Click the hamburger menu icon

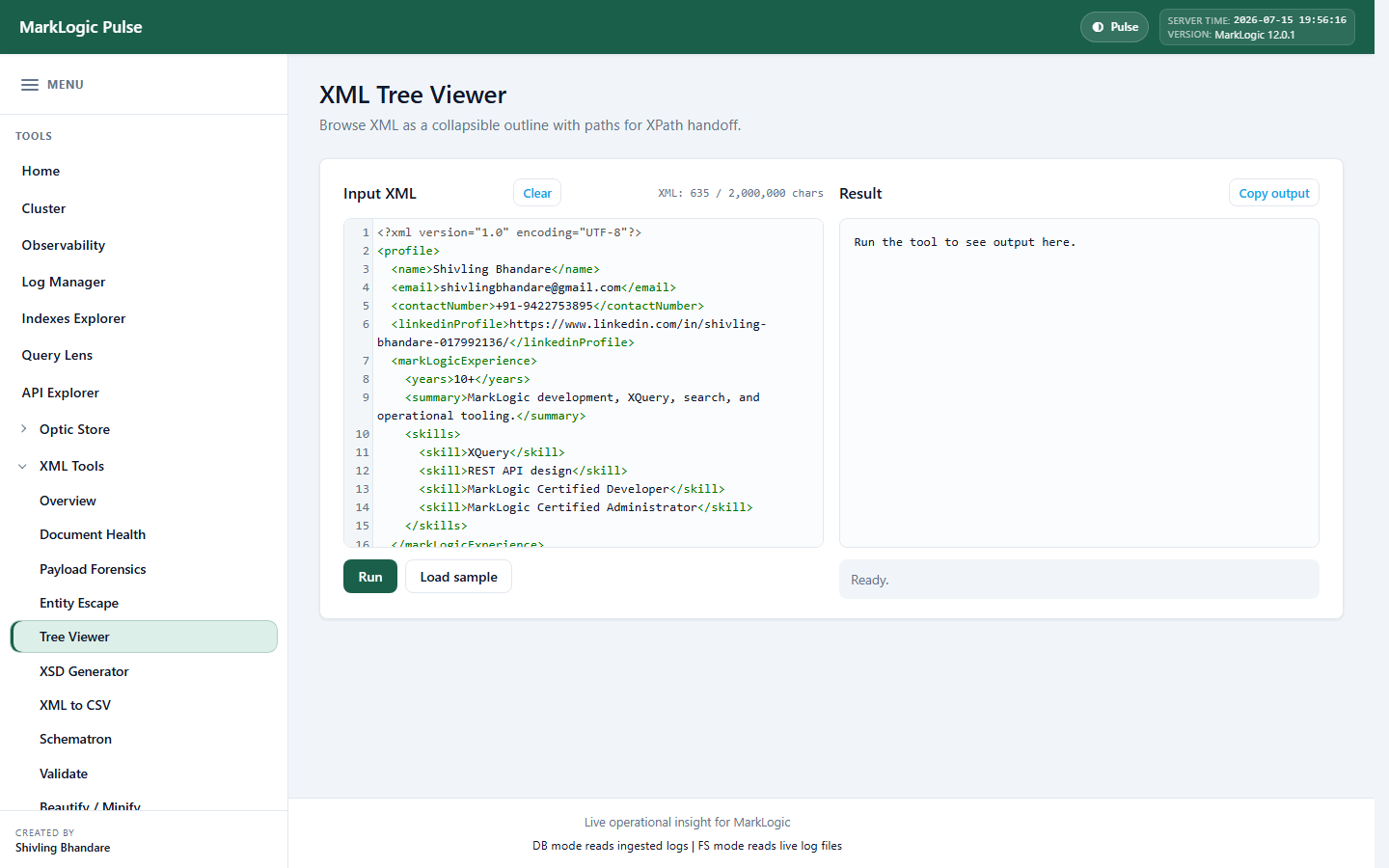click(x=30, y=85)
